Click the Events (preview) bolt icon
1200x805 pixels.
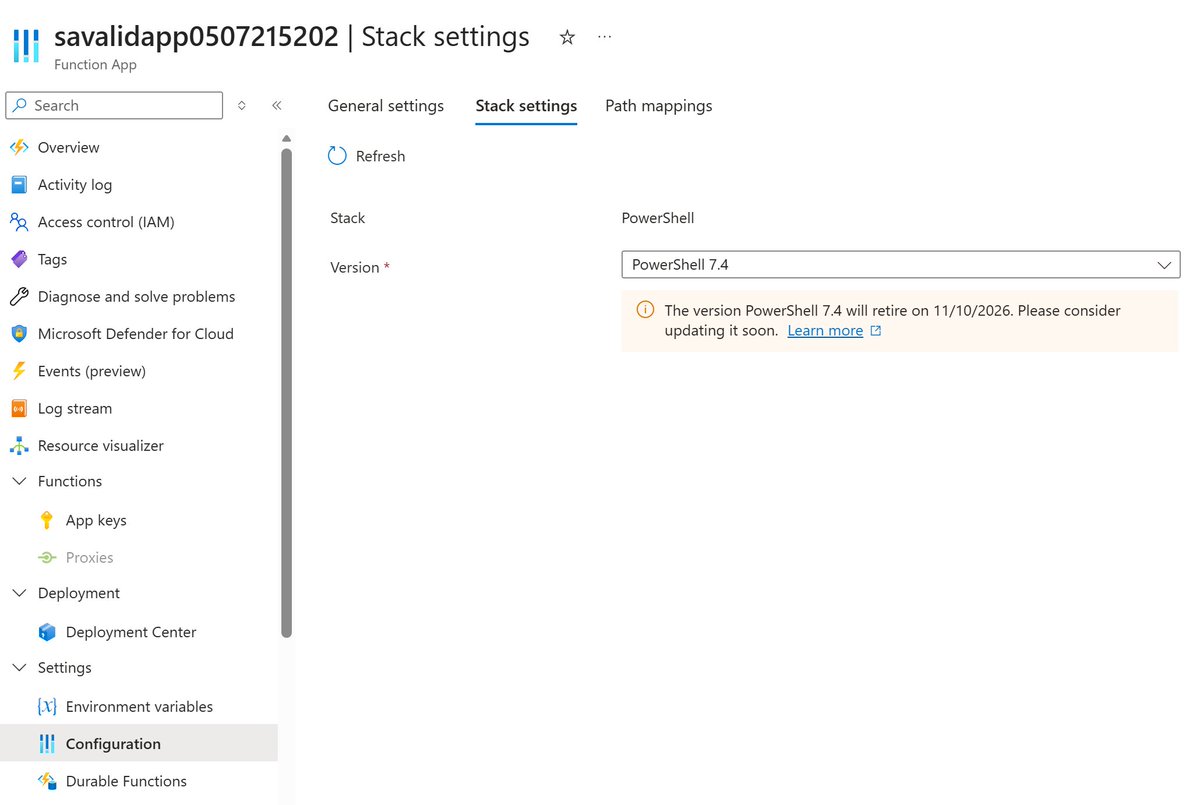click(19, 371)
